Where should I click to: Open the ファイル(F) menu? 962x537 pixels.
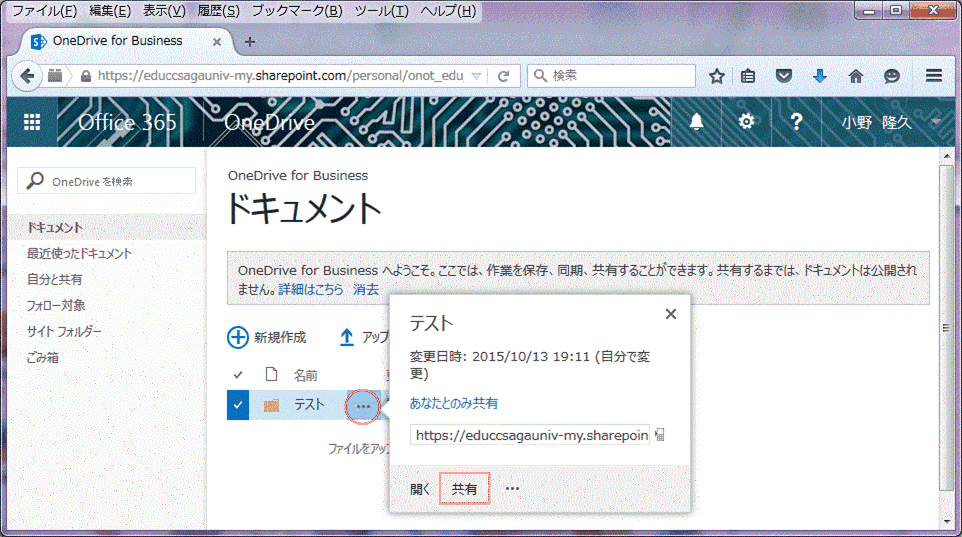(x=44, y=11)
